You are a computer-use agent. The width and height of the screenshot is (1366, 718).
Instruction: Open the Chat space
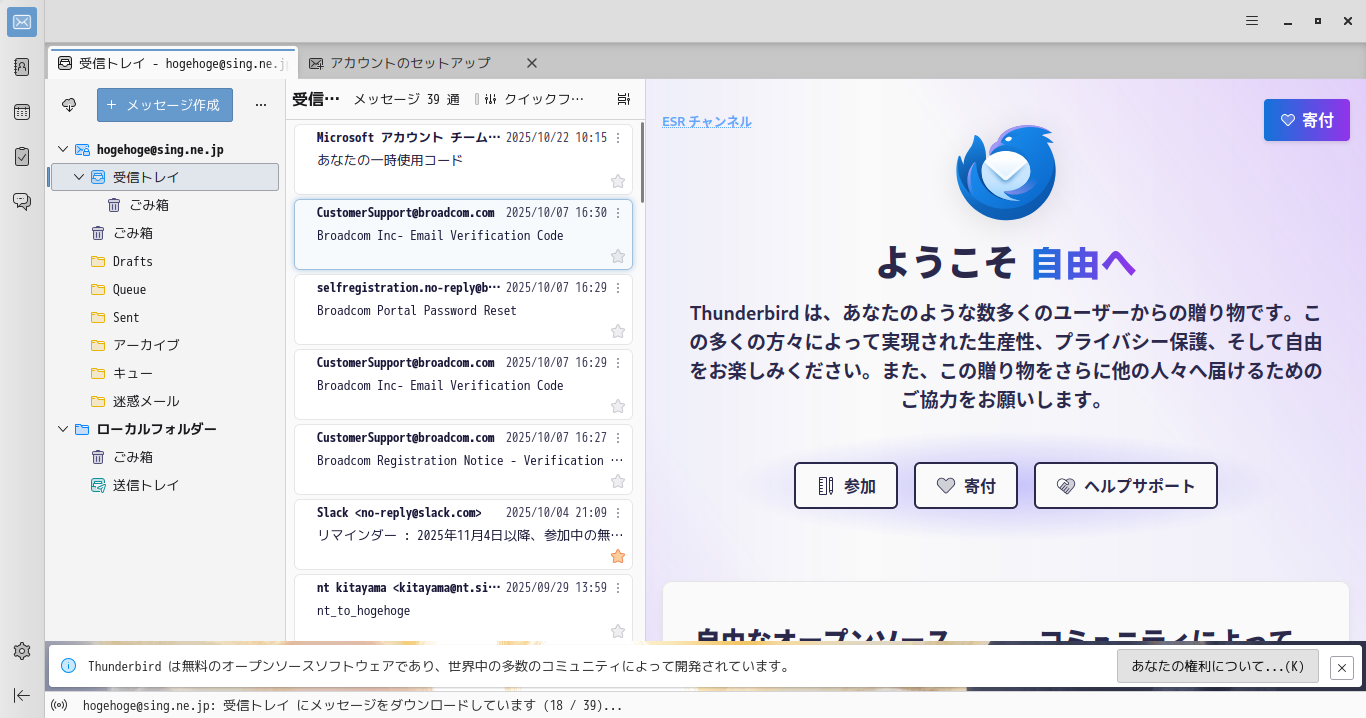[22, 201]
